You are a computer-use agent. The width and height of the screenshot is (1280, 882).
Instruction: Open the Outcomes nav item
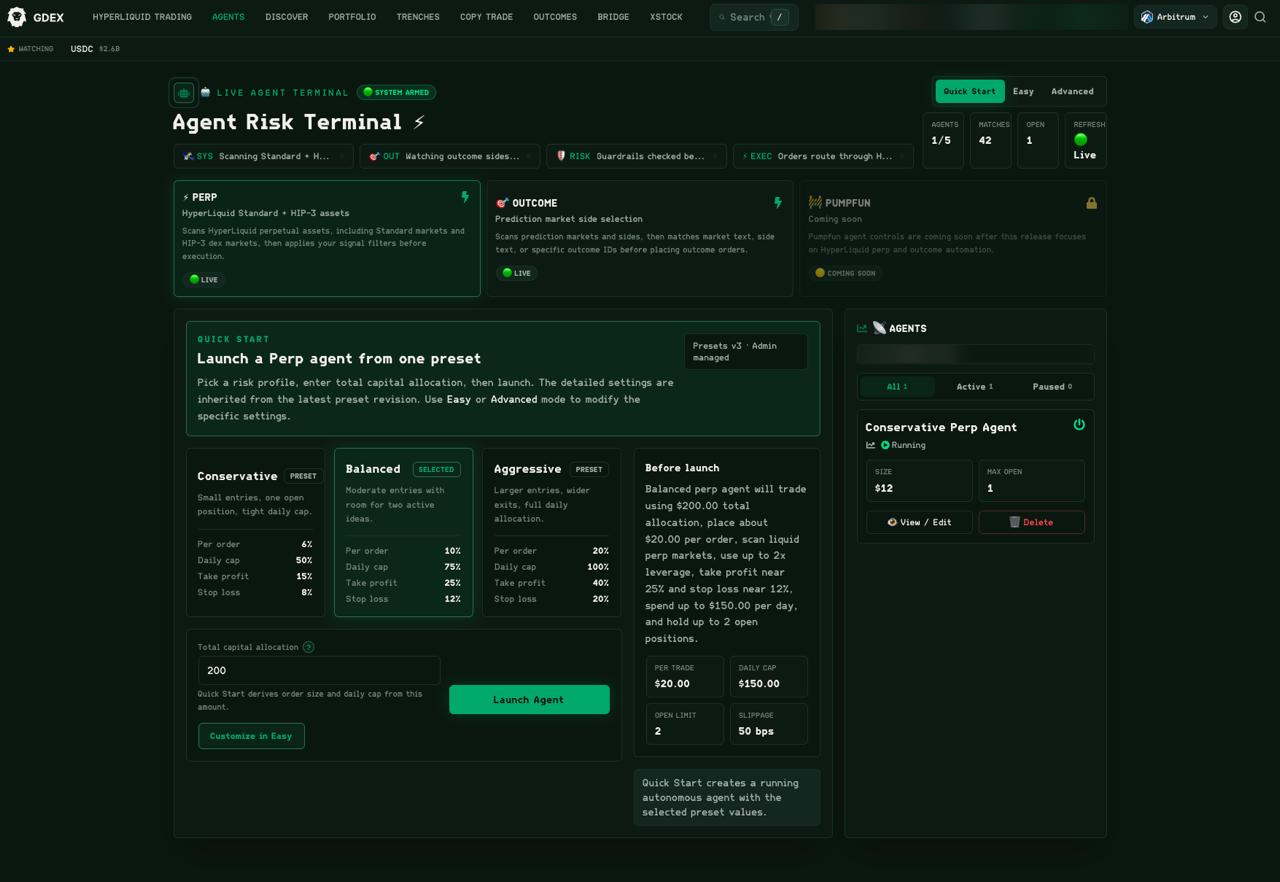pos(555,17)
